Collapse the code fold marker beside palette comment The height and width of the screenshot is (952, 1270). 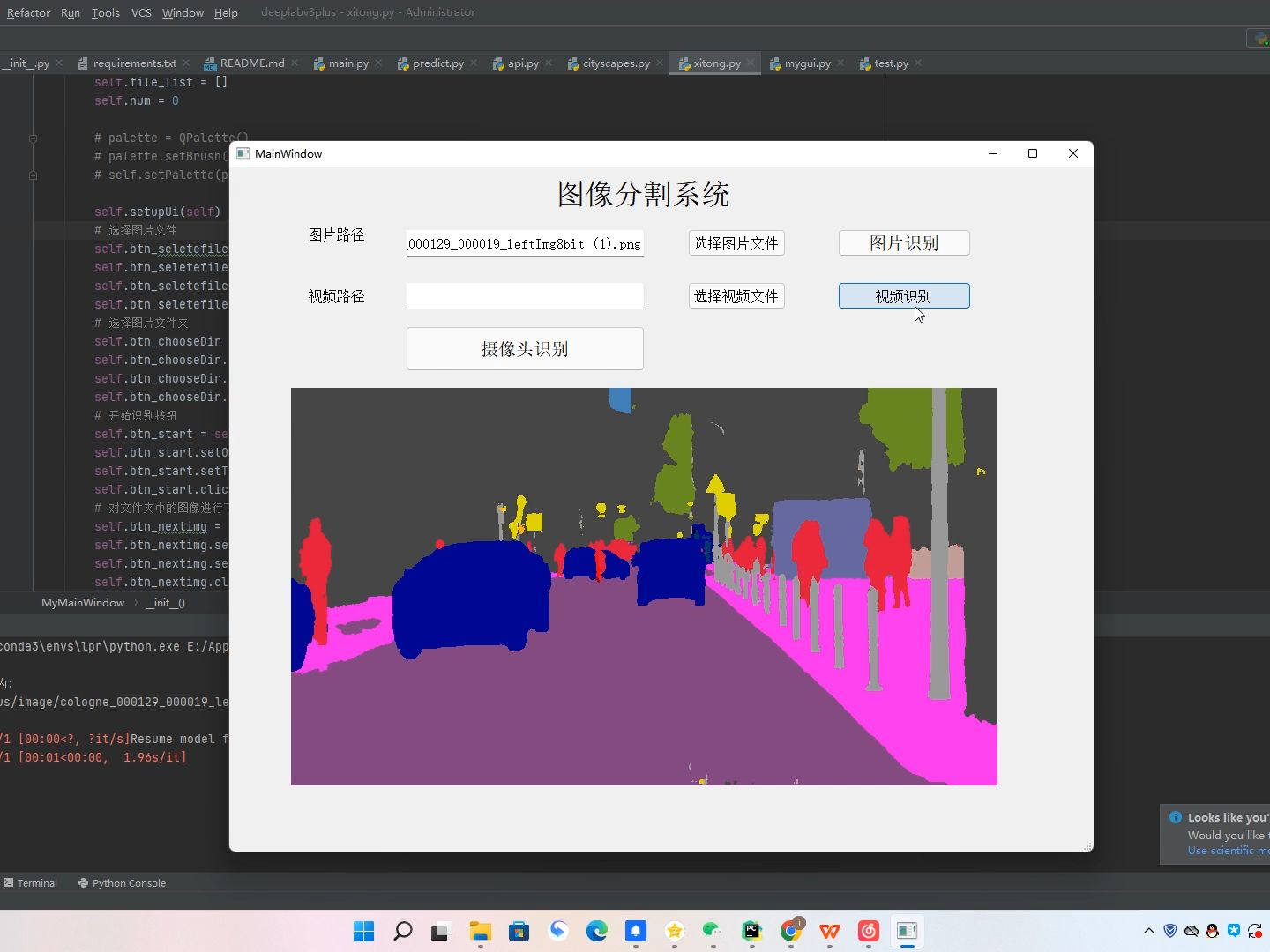click(33, 138)
